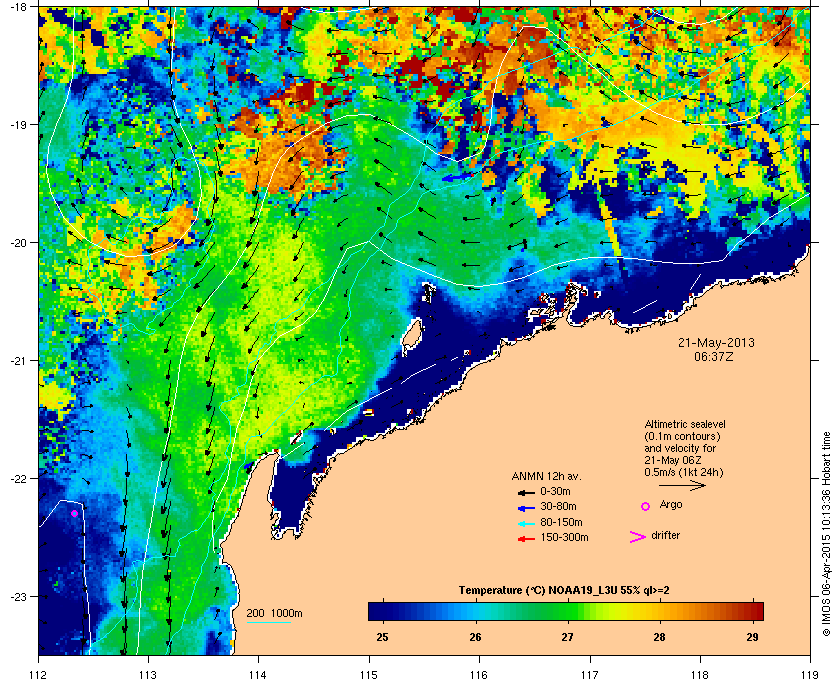This screenshot has height=680, width=840.
Task: Click the red 150-300m arrow in legend
Action: click(x=526, y=539)
